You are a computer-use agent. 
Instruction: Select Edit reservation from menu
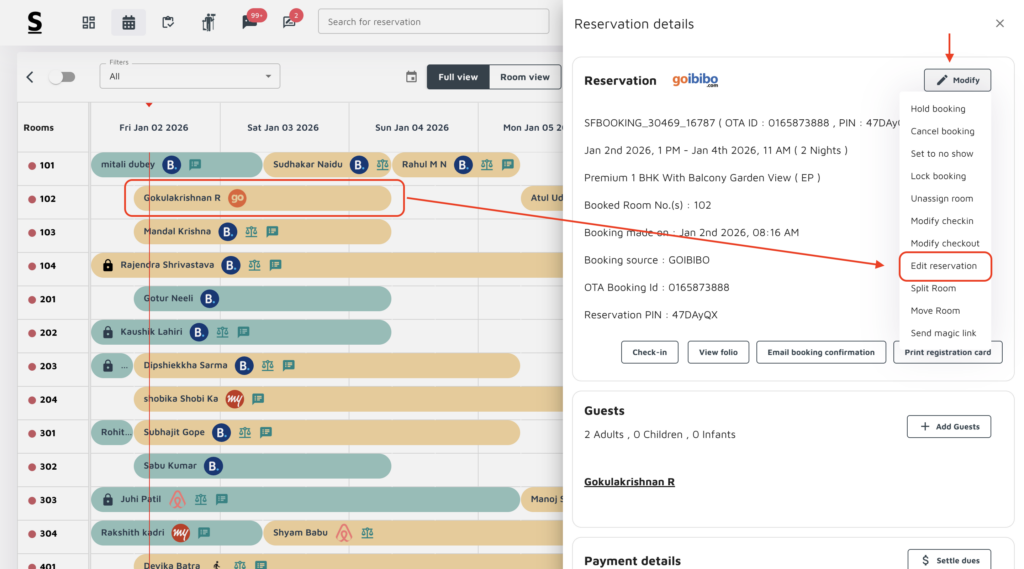[x=943, y=266]
